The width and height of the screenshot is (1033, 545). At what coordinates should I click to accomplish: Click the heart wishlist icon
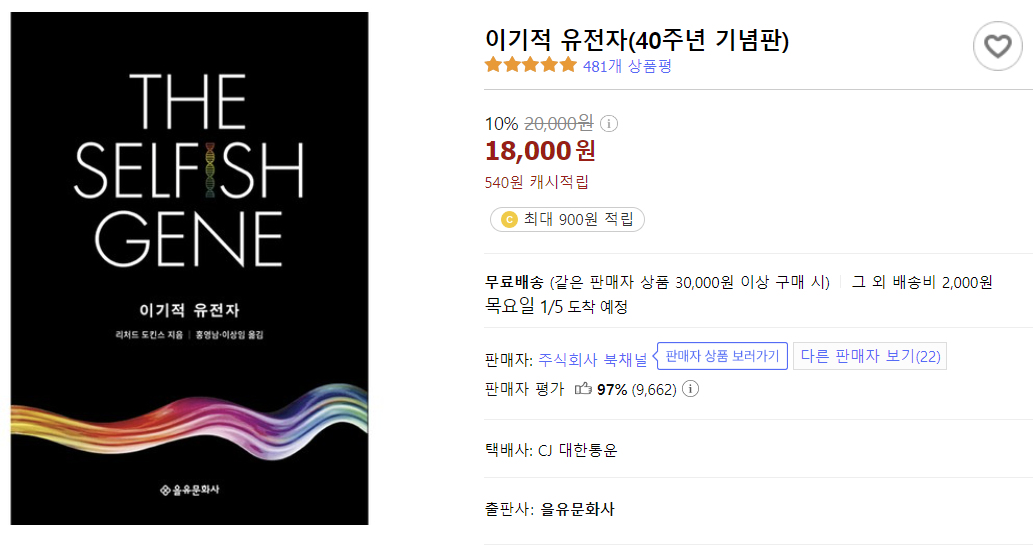pyautogui.click(x=997, y=46)
